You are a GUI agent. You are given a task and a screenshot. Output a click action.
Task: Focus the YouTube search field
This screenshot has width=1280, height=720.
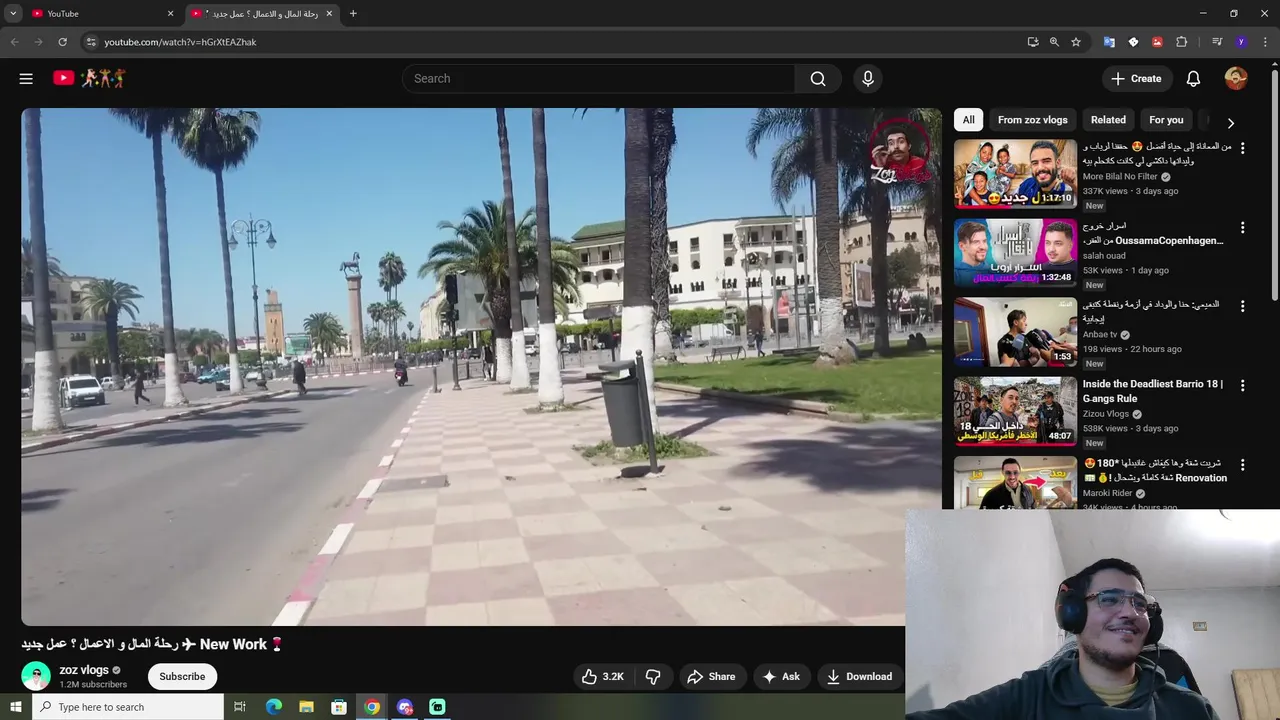600,78
